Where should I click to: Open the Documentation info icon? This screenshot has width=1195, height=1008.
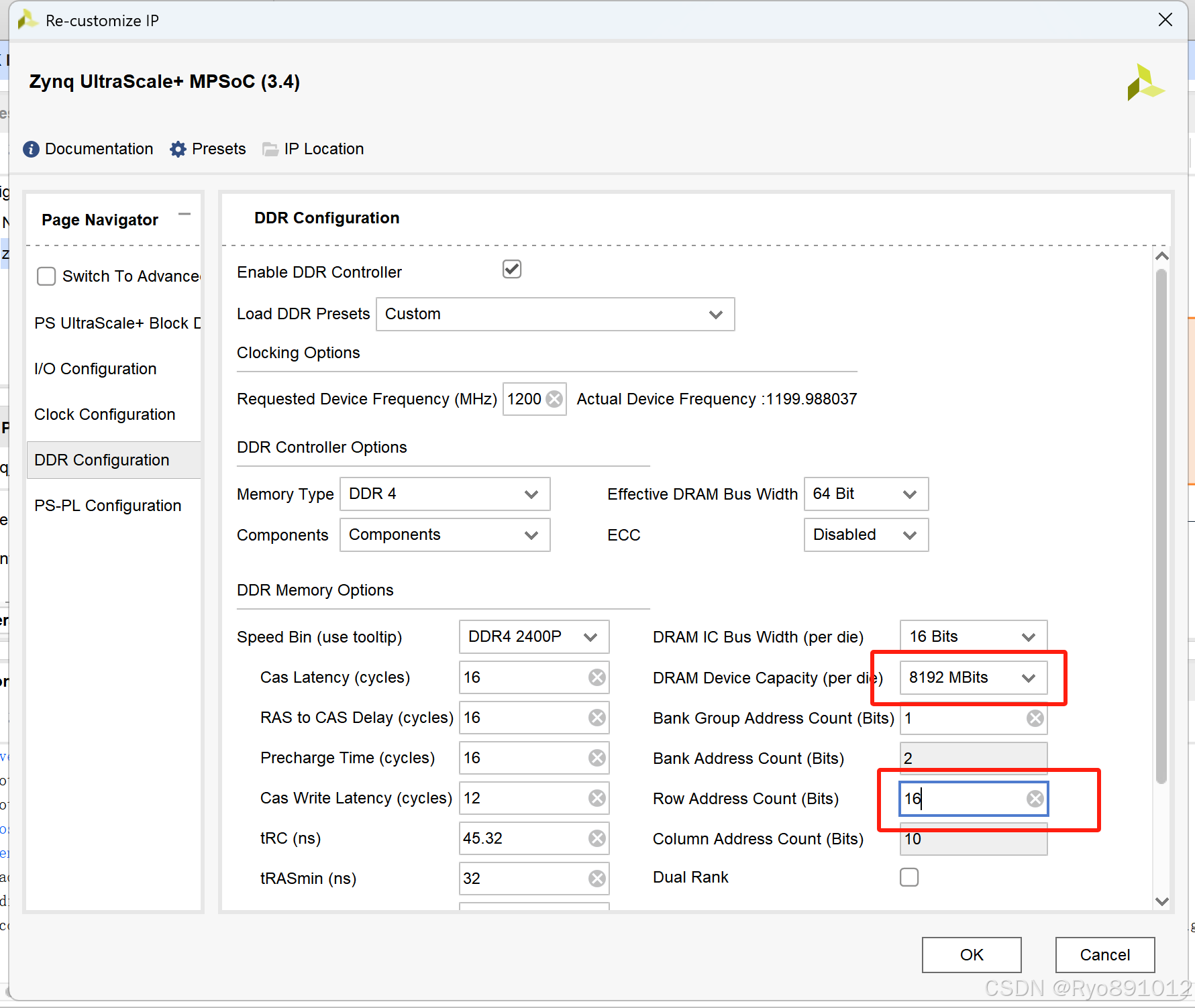[31, 149]
